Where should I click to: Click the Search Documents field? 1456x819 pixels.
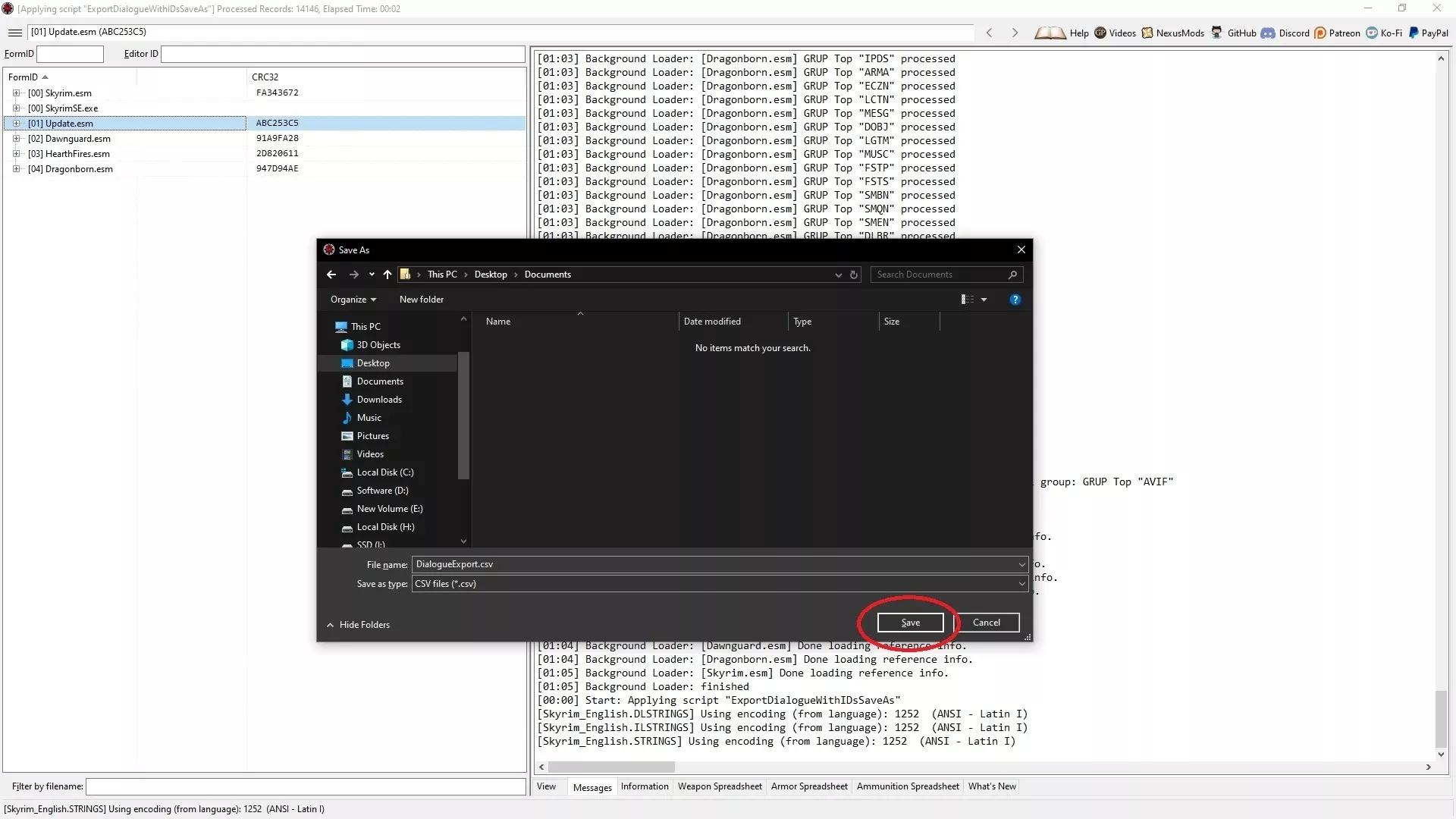939,275
